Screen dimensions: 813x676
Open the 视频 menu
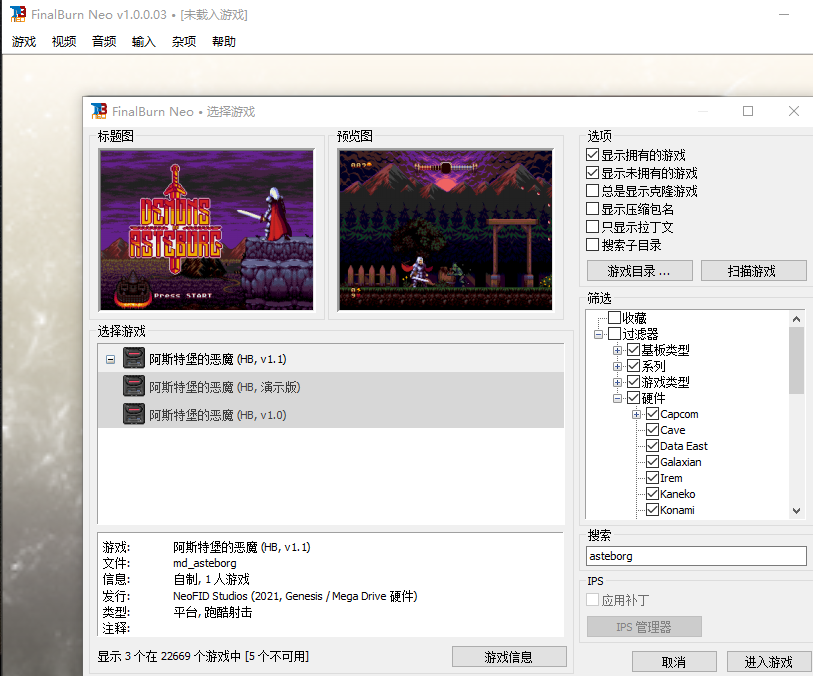(x=64, y=41)
